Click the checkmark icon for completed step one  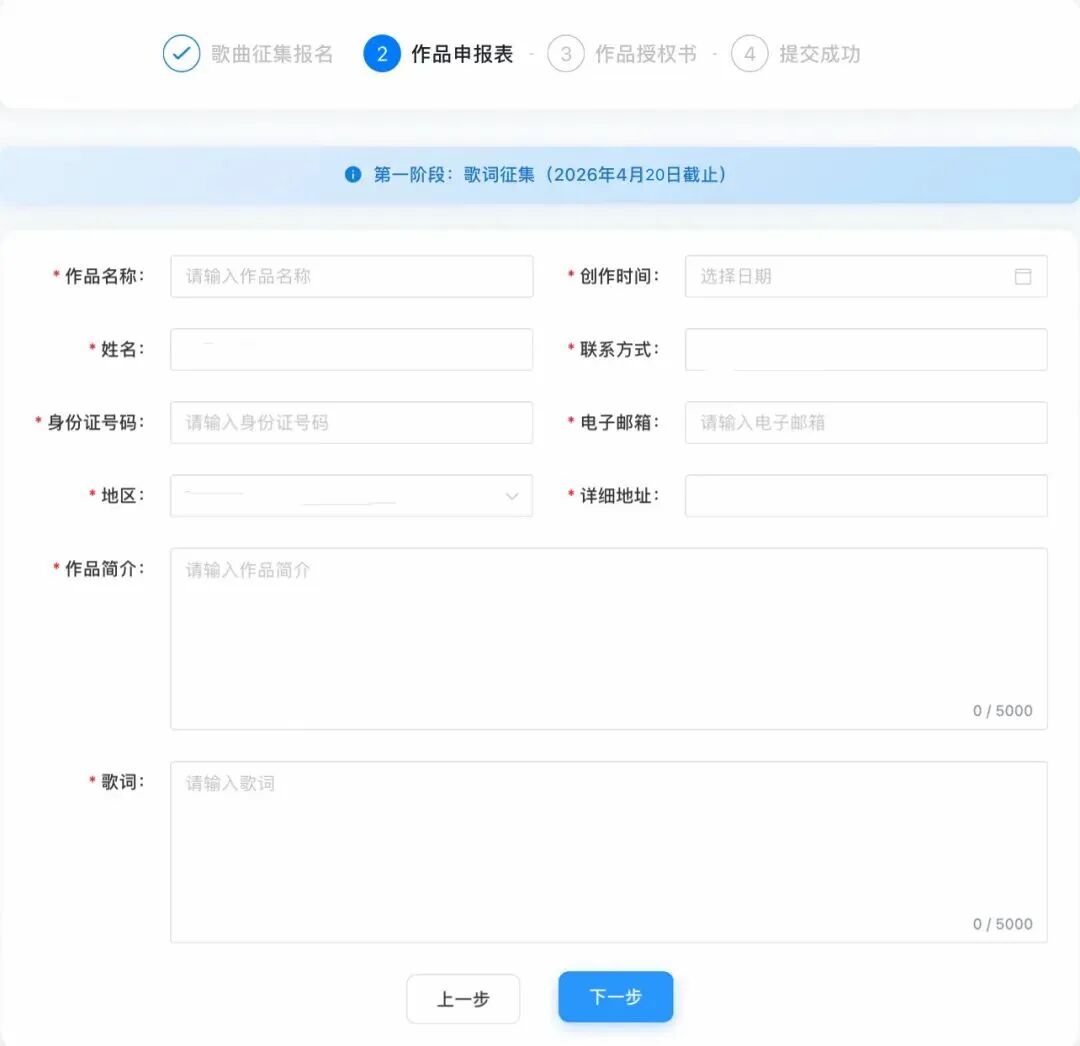(181, 54)
